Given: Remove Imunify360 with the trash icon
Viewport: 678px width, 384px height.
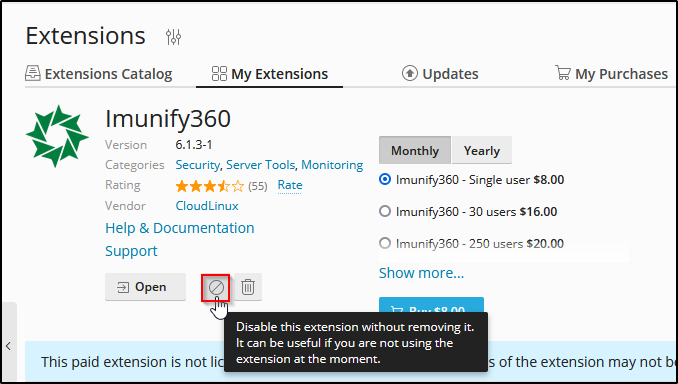Looking at the screenshot, I should click(248, 287).
